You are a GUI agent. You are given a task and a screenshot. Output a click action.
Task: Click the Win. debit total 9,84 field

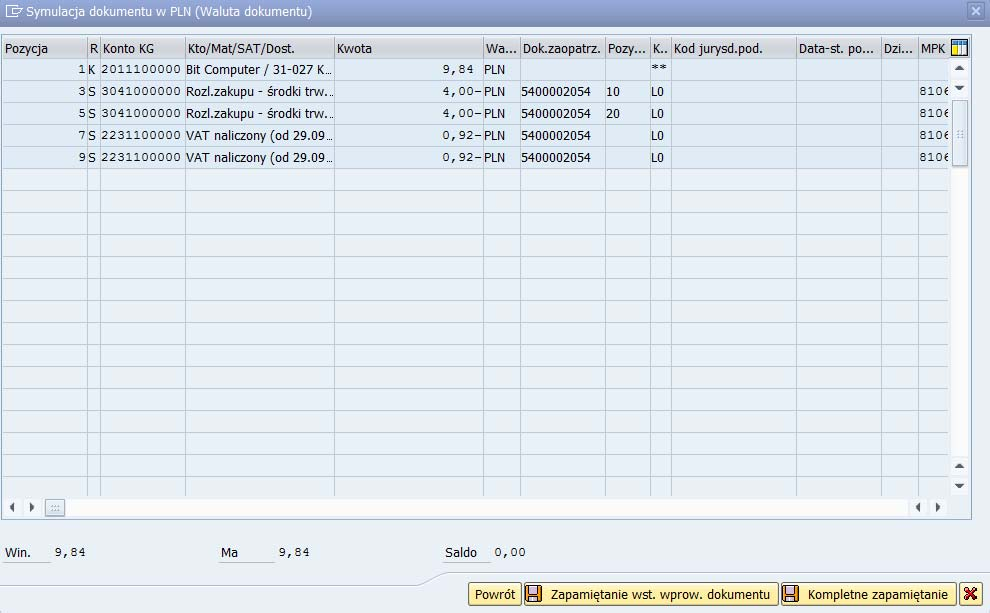tap(69, 552)
